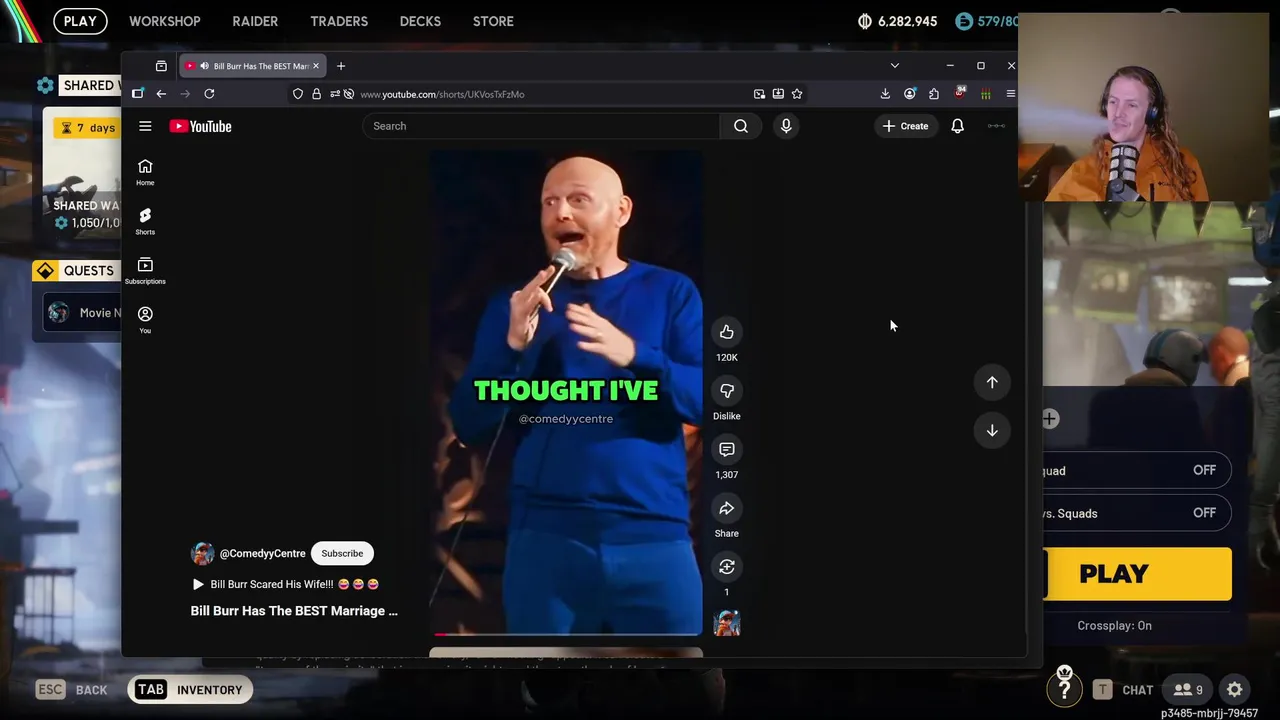
Task: Click the Remix icon below Share
Action: 727,567
